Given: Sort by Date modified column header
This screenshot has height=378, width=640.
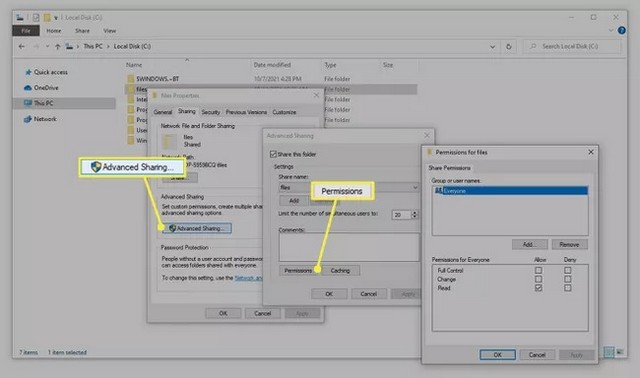Looking at the screenshot, I should tap(272, 65).
